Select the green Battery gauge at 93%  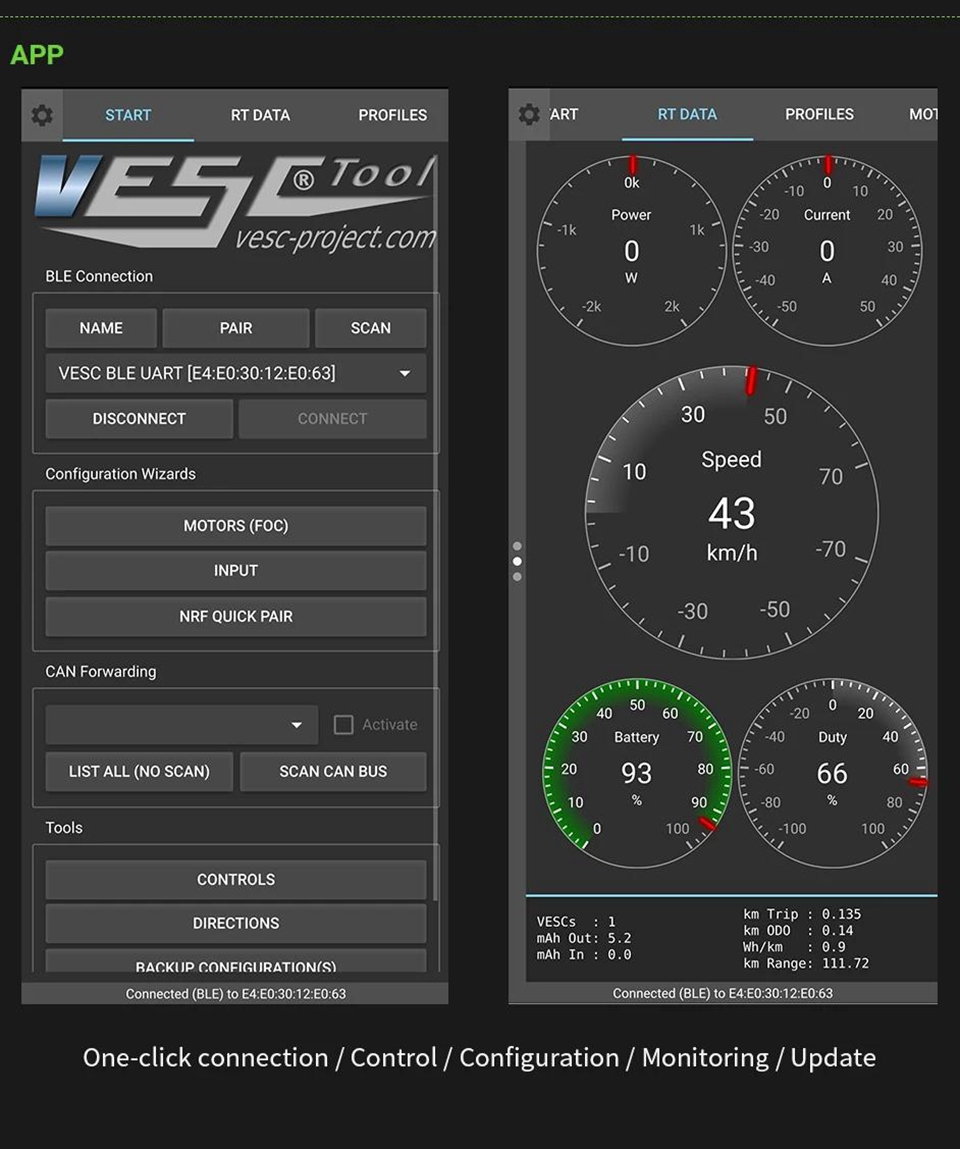pos(637,773)
